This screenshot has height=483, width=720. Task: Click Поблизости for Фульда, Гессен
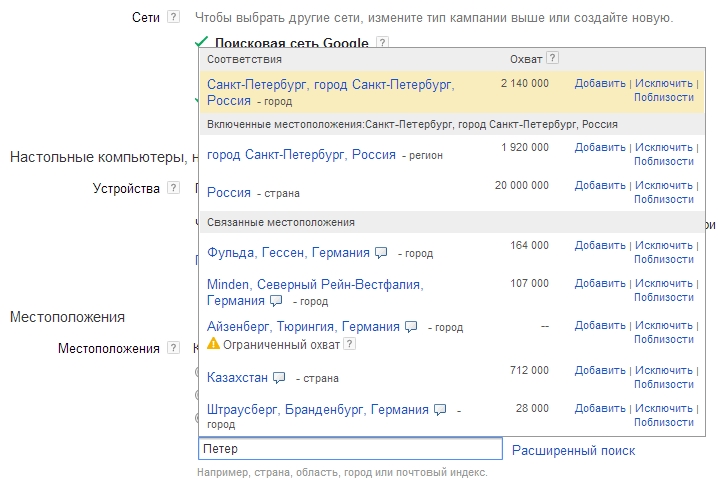click(x=664, y=259)
